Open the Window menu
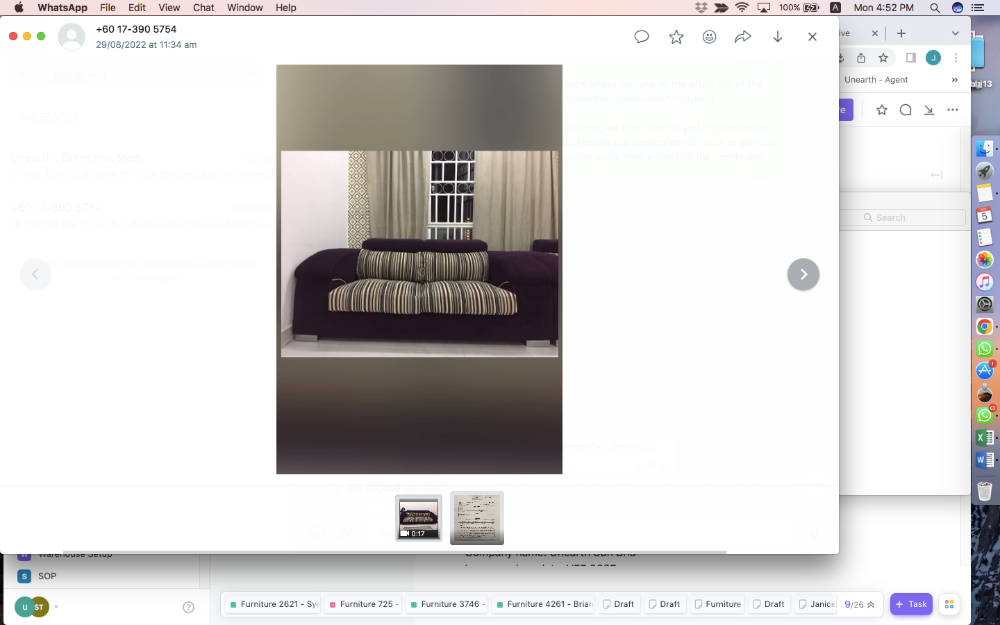Viewport: 1000px width, 625px height. 245,7
